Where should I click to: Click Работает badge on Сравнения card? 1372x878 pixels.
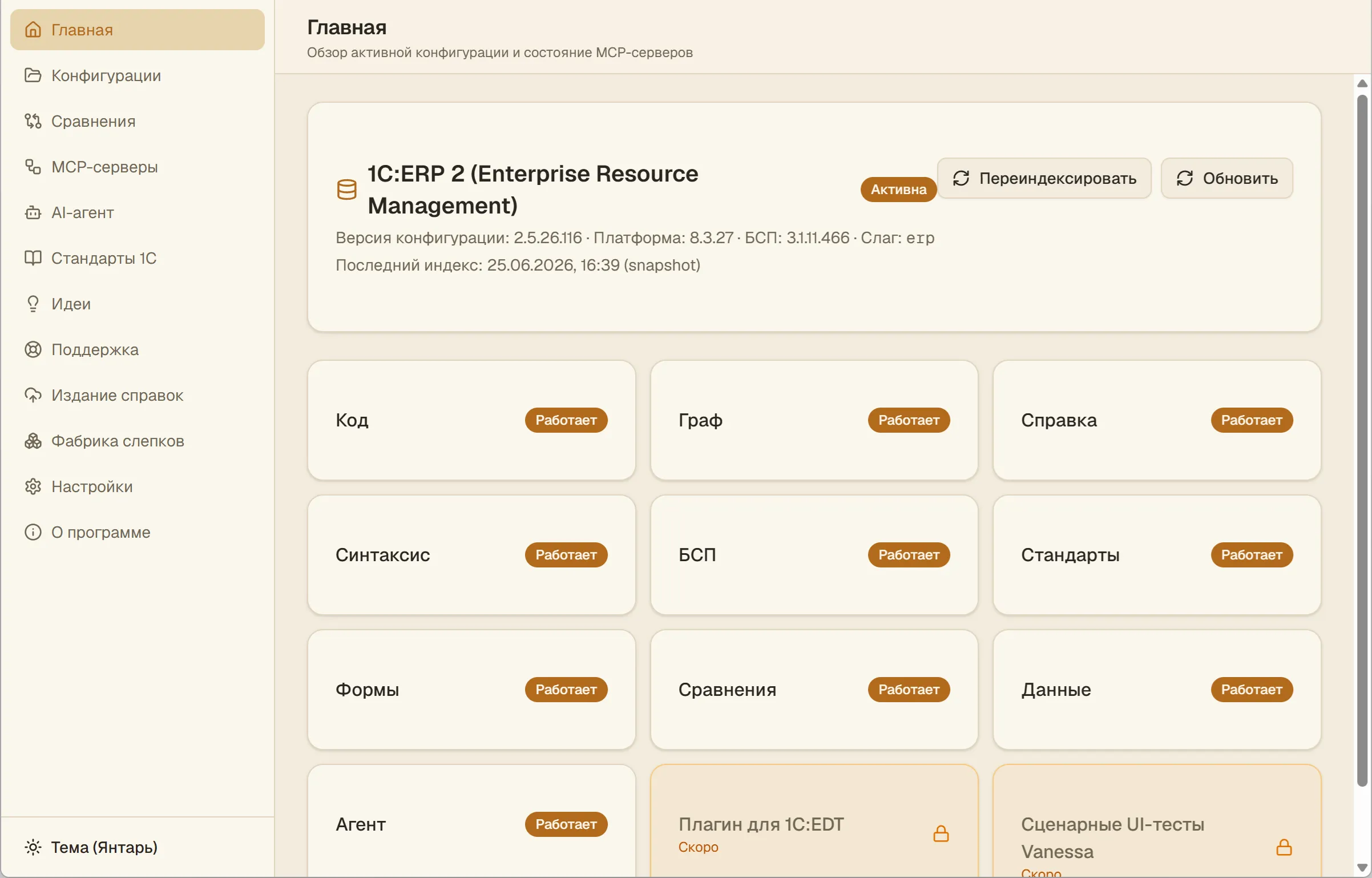(x=909, y=690)
